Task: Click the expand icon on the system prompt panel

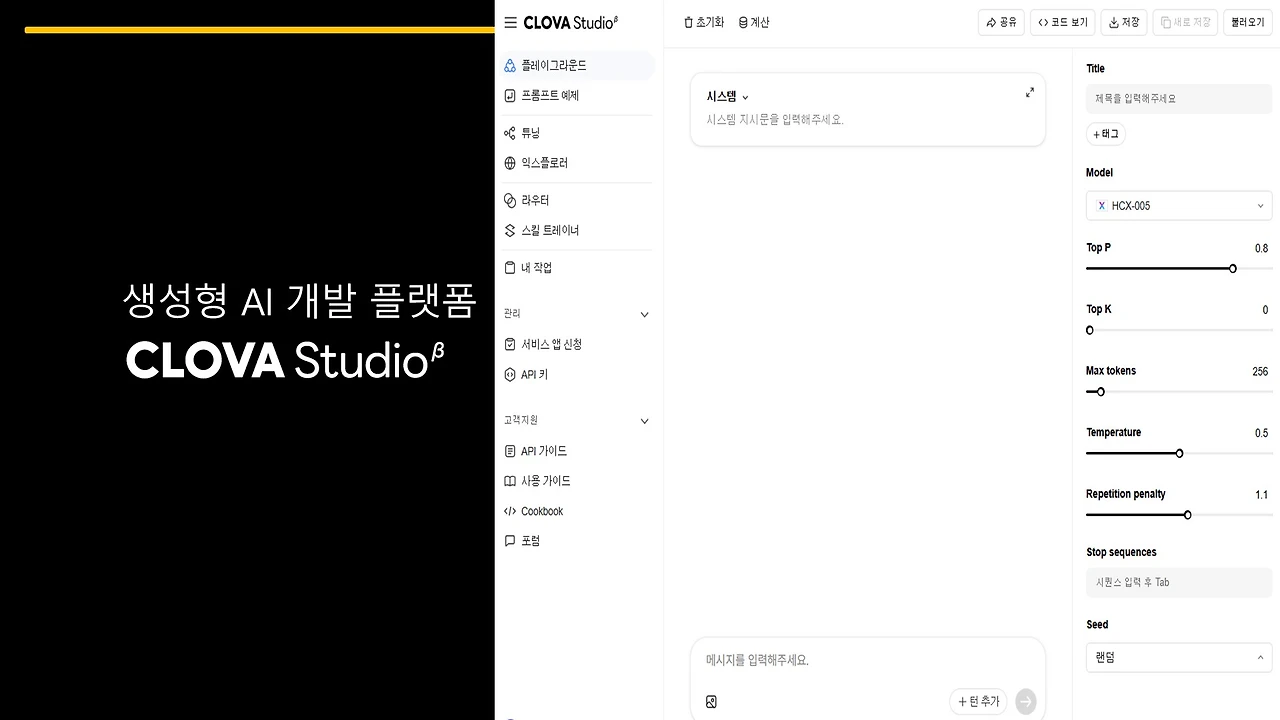Action: 1029,91
